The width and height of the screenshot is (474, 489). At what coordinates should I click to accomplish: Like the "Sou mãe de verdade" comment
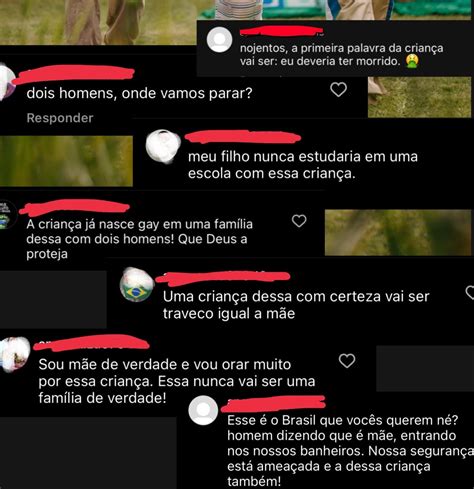(x=347, y=361)
